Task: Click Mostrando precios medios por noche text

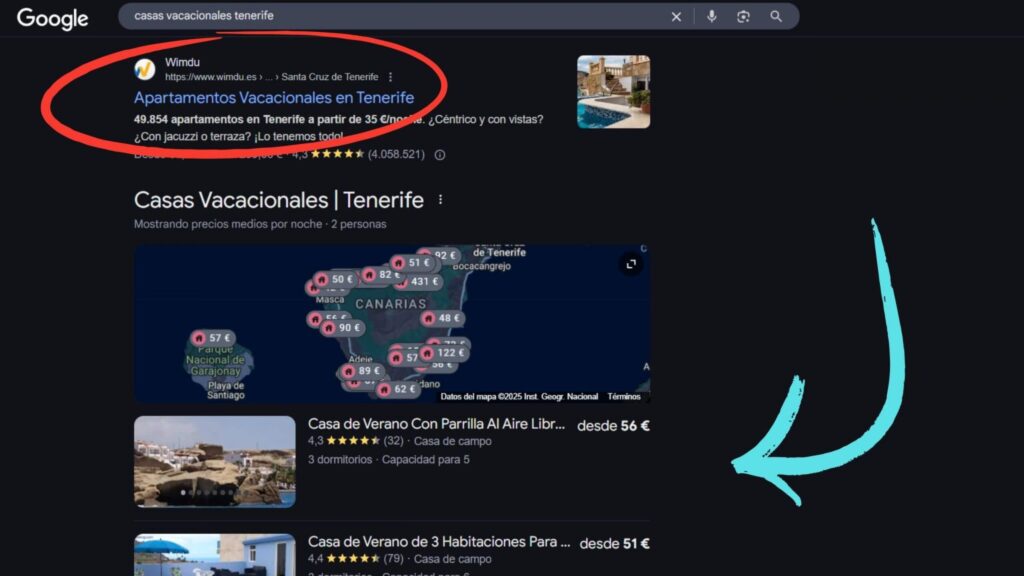Action: [x=260, y=224]
